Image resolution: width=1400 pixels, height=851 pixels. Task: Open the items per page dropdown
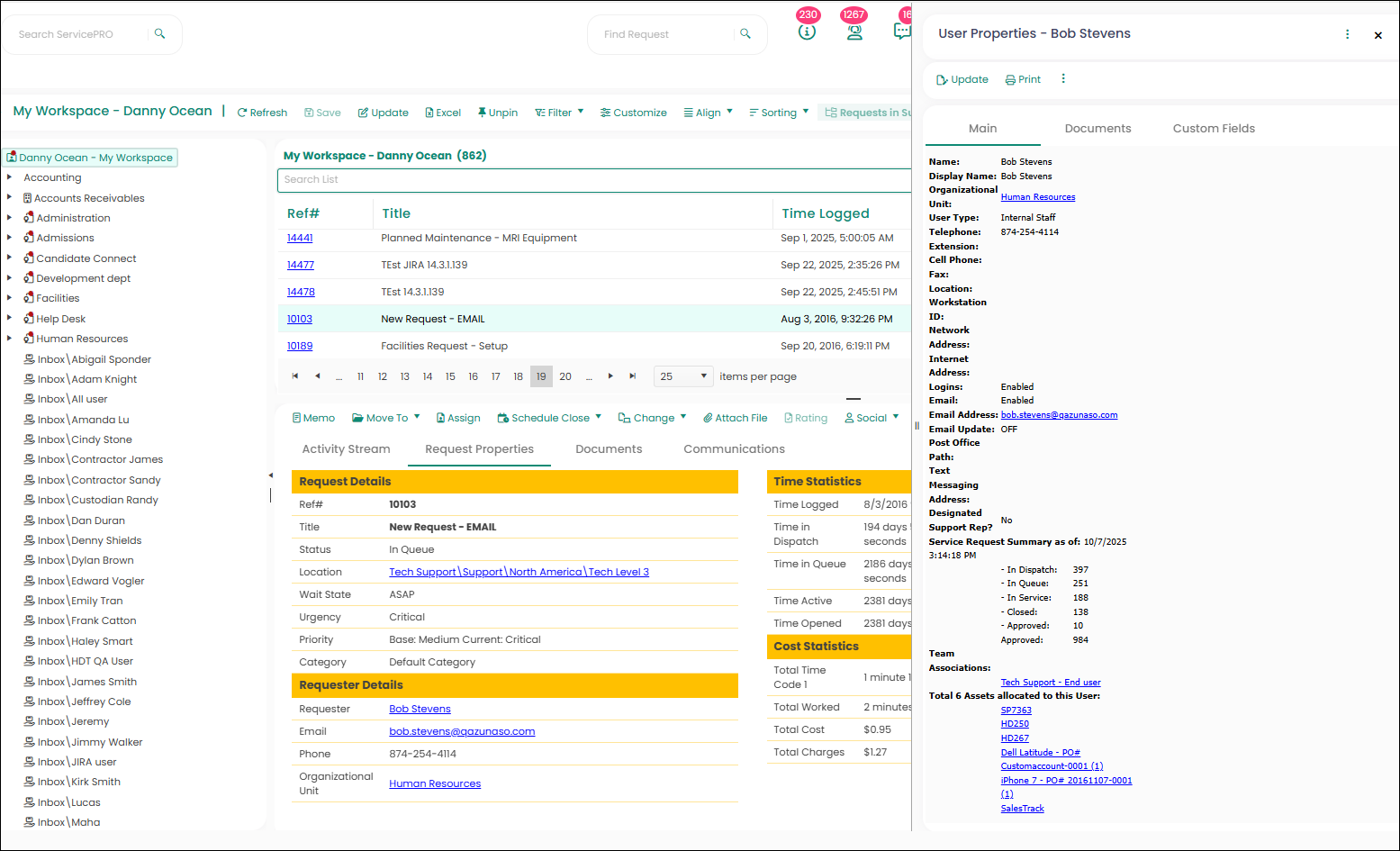(x=684, y=376)
